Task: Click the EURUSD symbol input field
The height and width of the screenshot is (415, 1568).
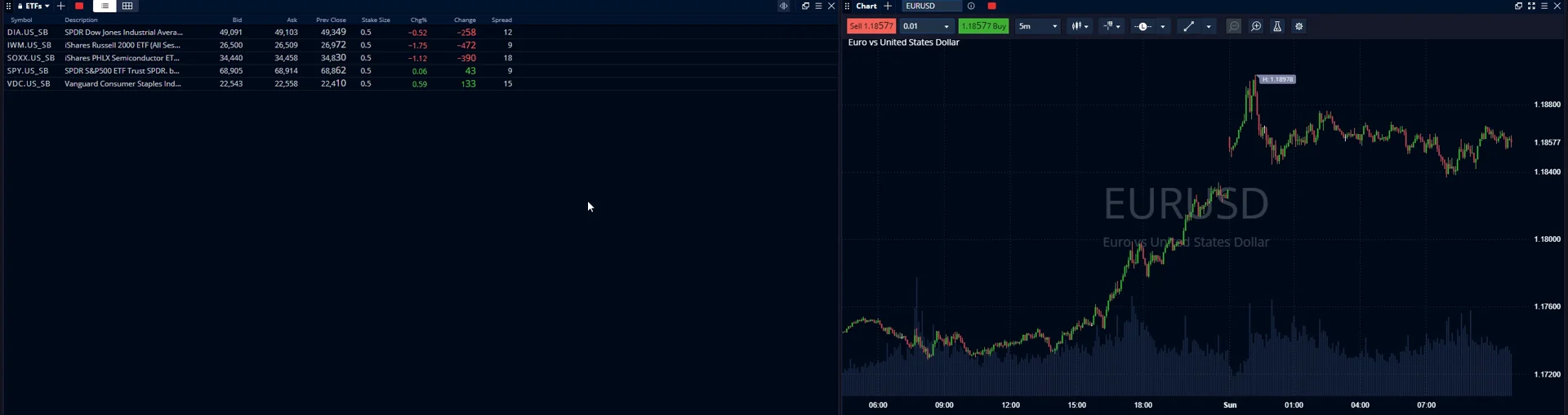Action: tap(932, 6)
